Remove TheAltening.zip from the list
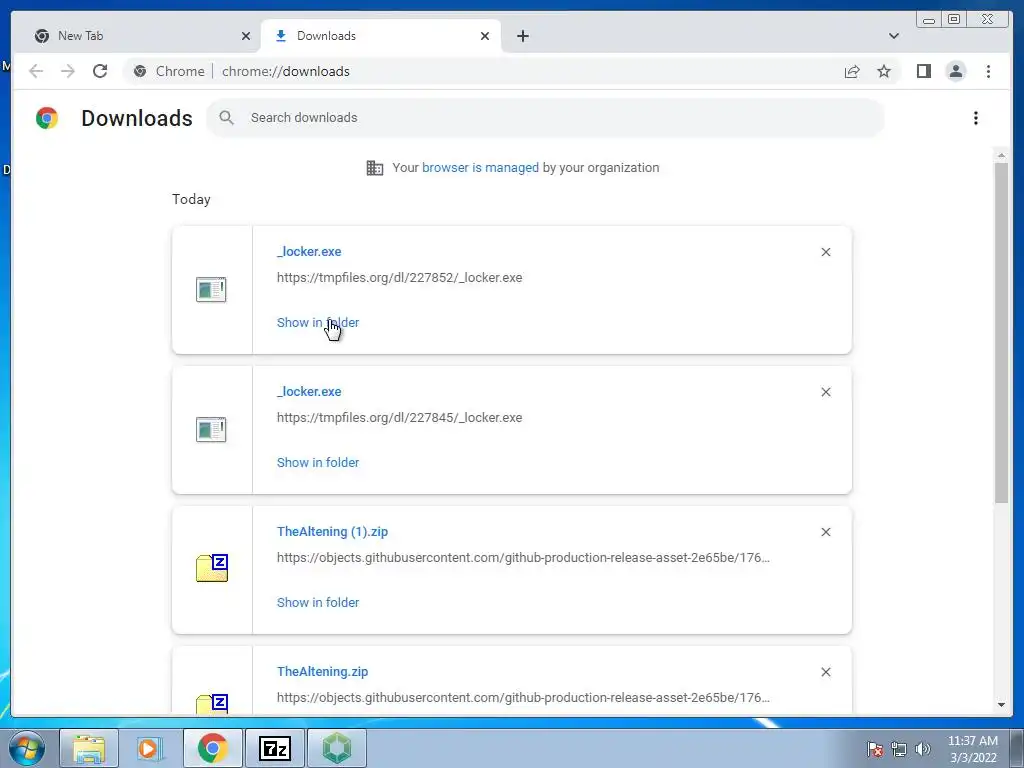1024x768 pixels. point(825,672)
